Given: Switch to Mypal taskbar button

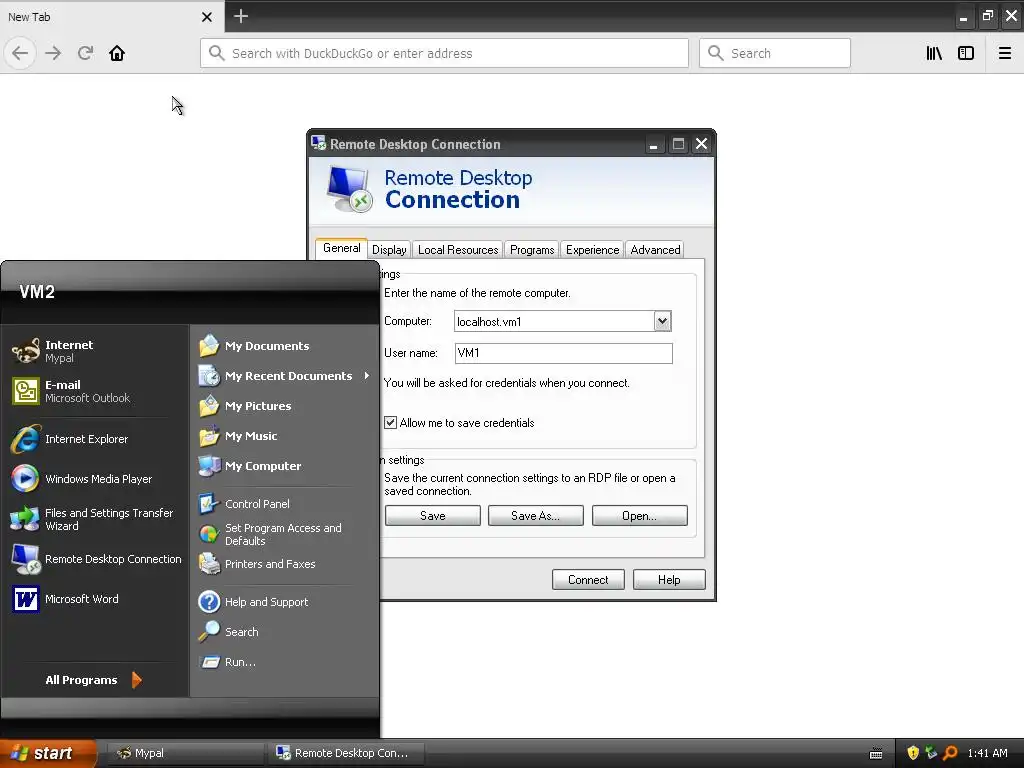Looking at the screenshot, I should coord(186,753).
